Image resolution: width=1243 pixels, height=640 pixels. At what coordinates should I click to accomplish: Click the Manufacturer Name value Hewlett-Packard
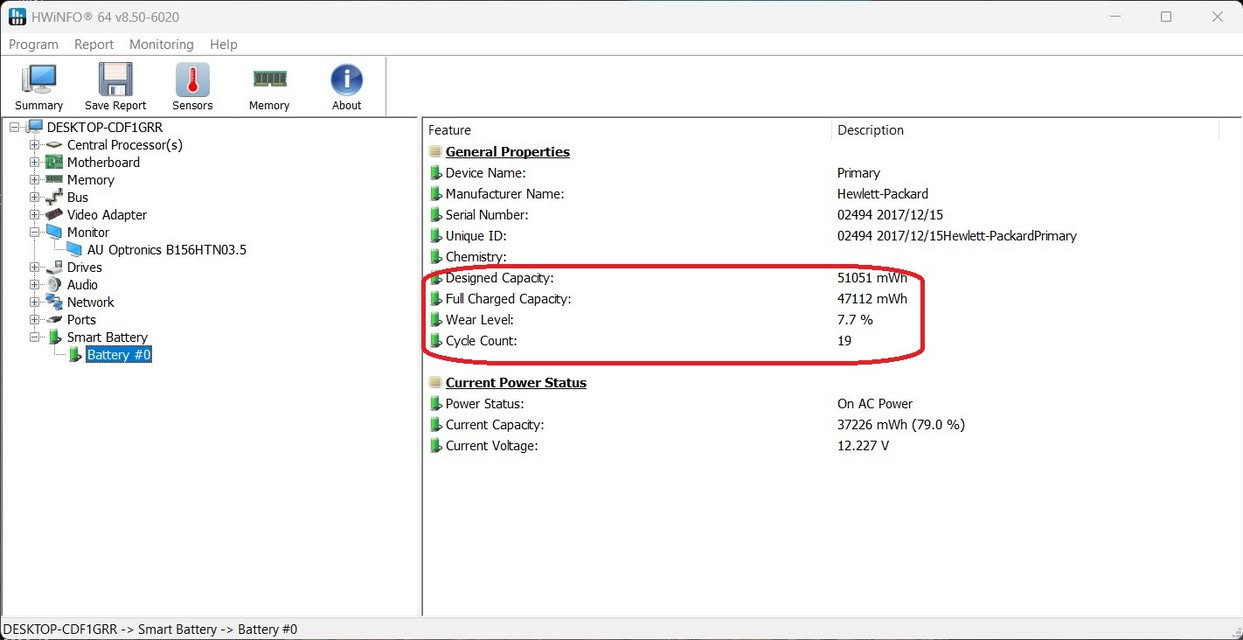point(883,194)
